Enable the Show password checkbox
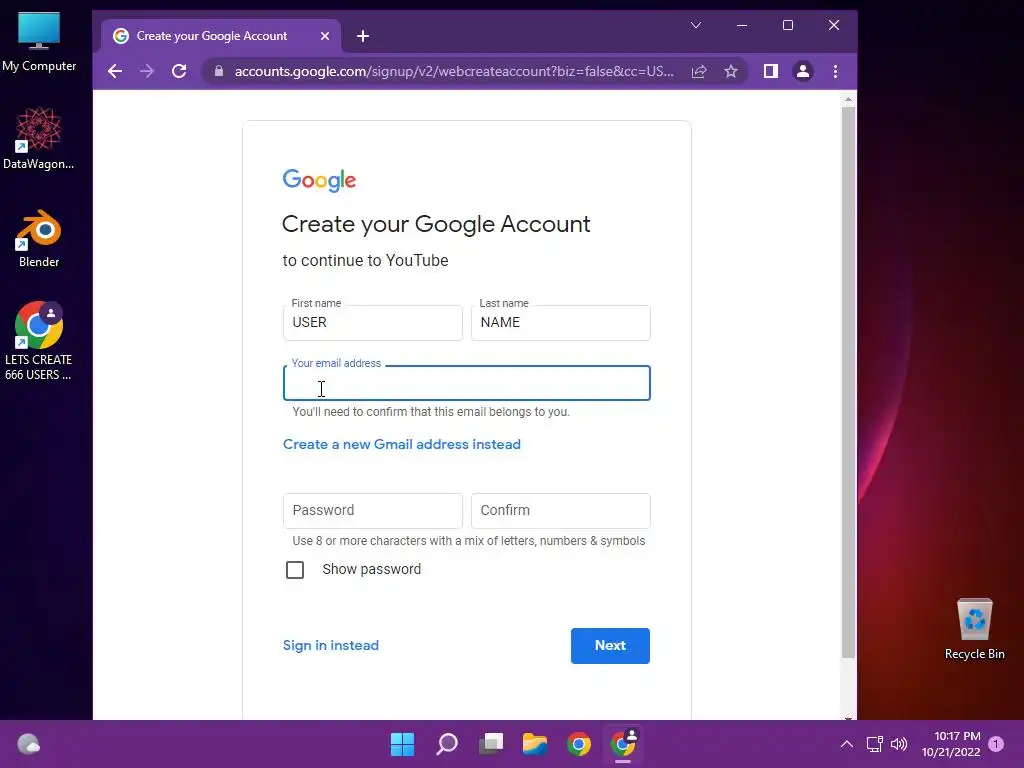This screenshot has width=1024, height=768. pyautogui.click(x=295, y=570)
